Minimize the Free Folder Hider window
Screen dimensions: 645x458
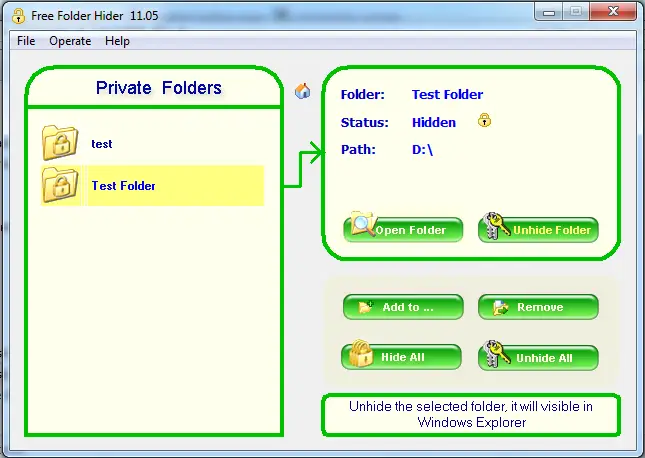pos(549,12)
